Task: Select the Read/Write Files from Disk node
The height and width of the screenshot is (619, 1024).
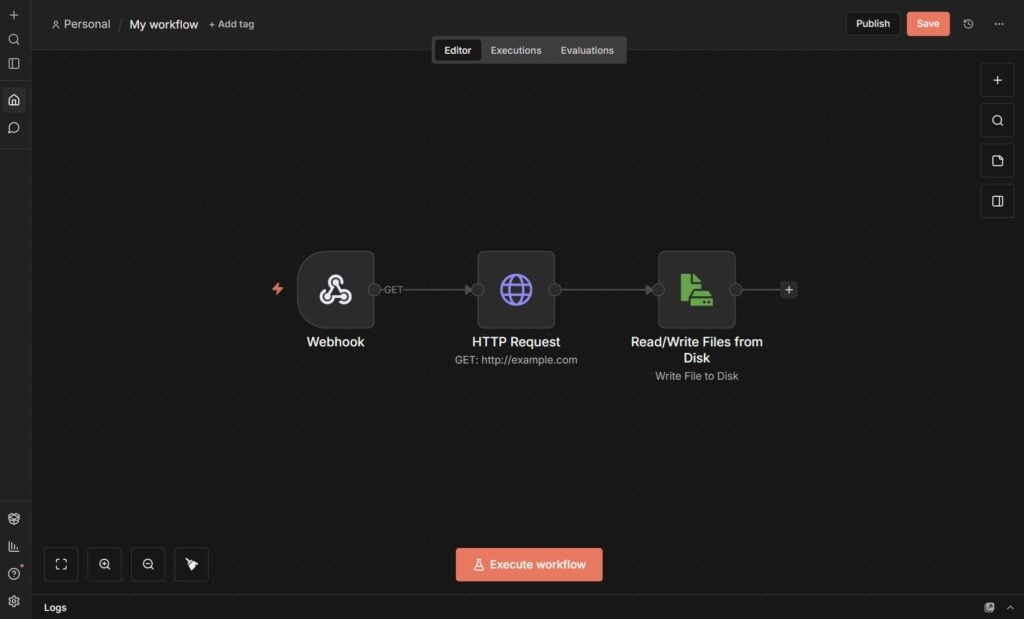Action: pyautogui.click(x=697, y=290)
